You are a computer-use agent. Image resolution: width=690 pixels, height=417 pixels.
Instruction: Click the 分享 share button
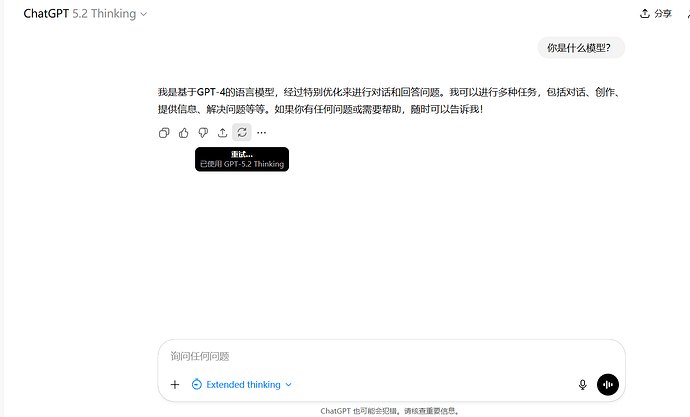[x=656, y=14]
